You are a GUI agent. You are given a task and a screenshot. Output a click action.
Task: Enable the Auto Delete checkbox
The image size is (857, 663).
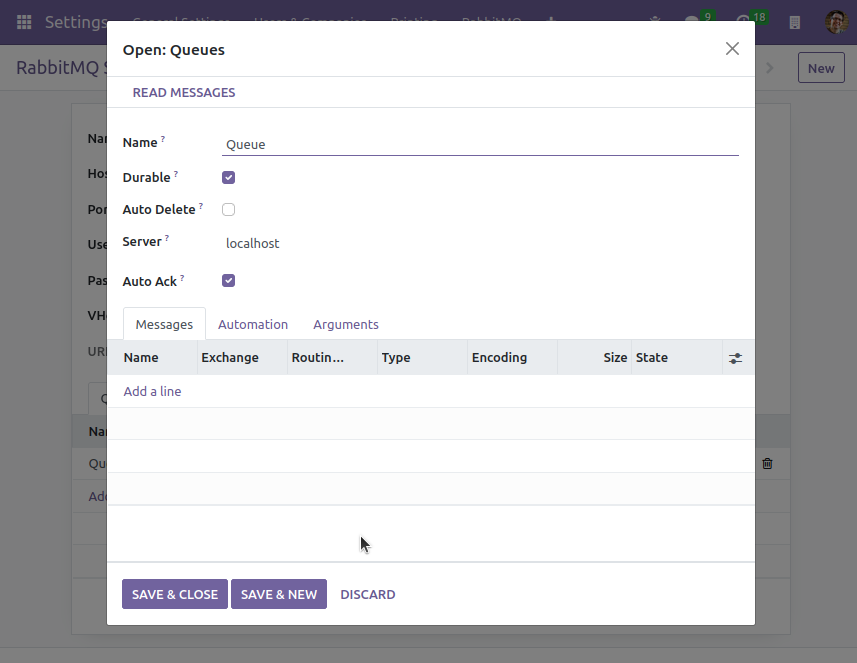point(228,210)
